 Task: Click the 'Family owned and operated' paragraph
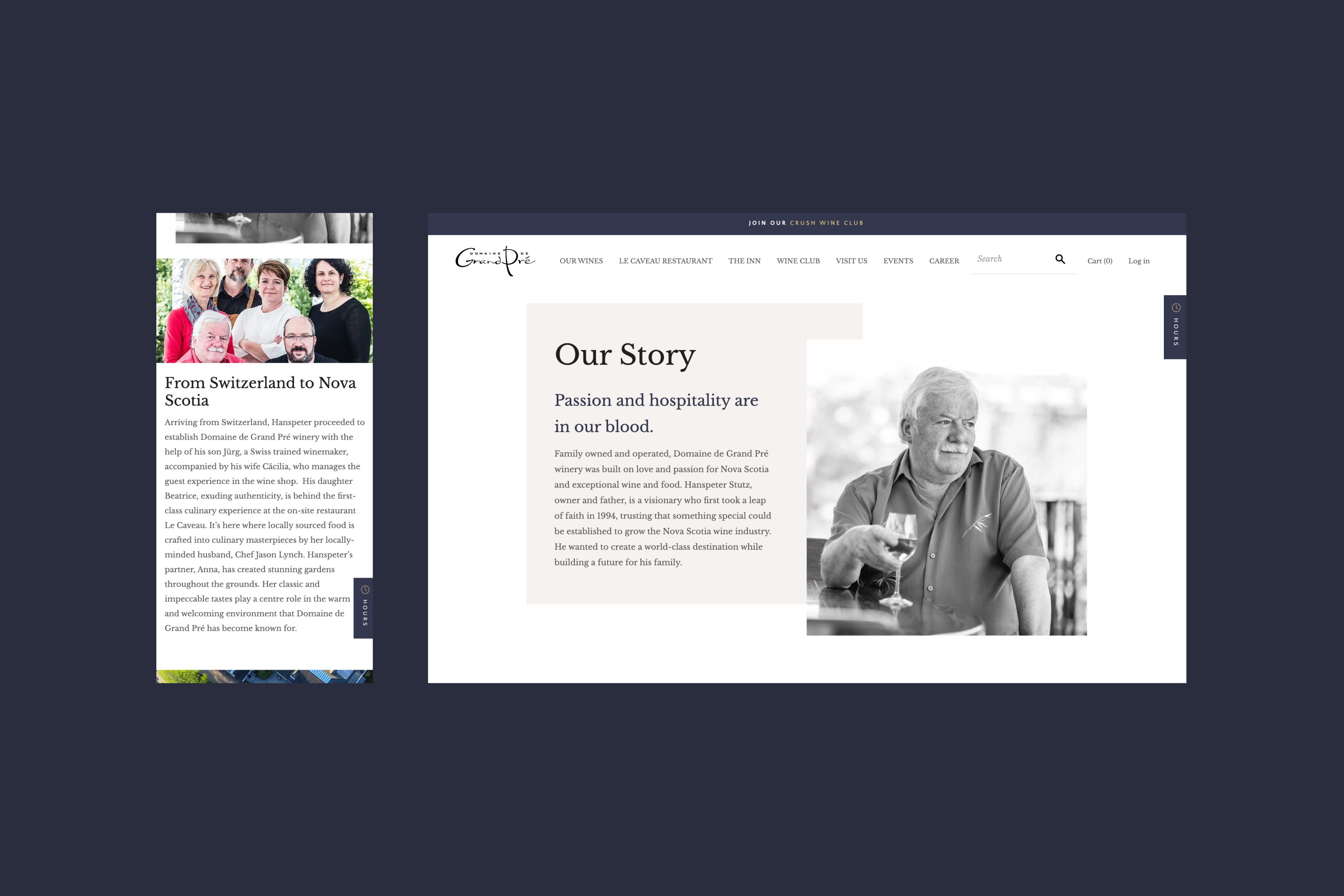[663, 507]
